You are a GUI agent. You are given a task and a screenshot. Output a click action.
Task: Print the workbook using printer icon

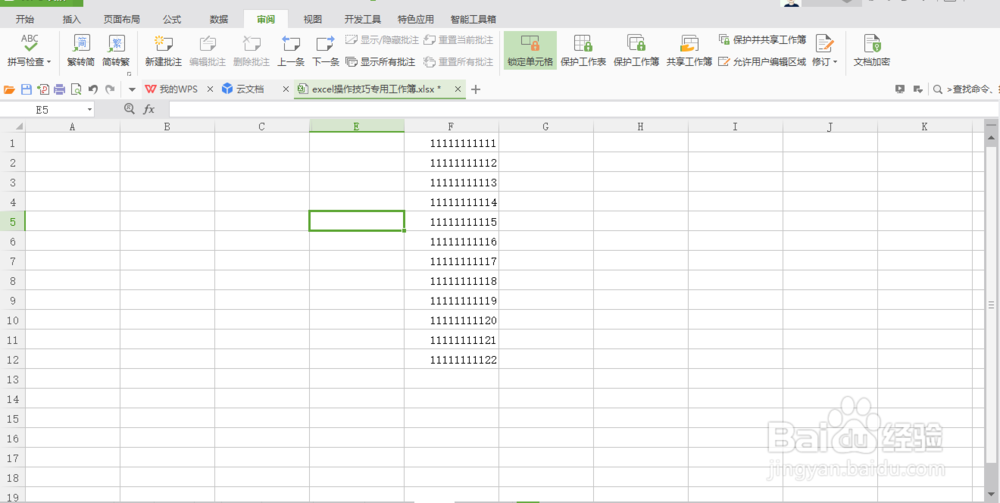[x=60, y=89]
